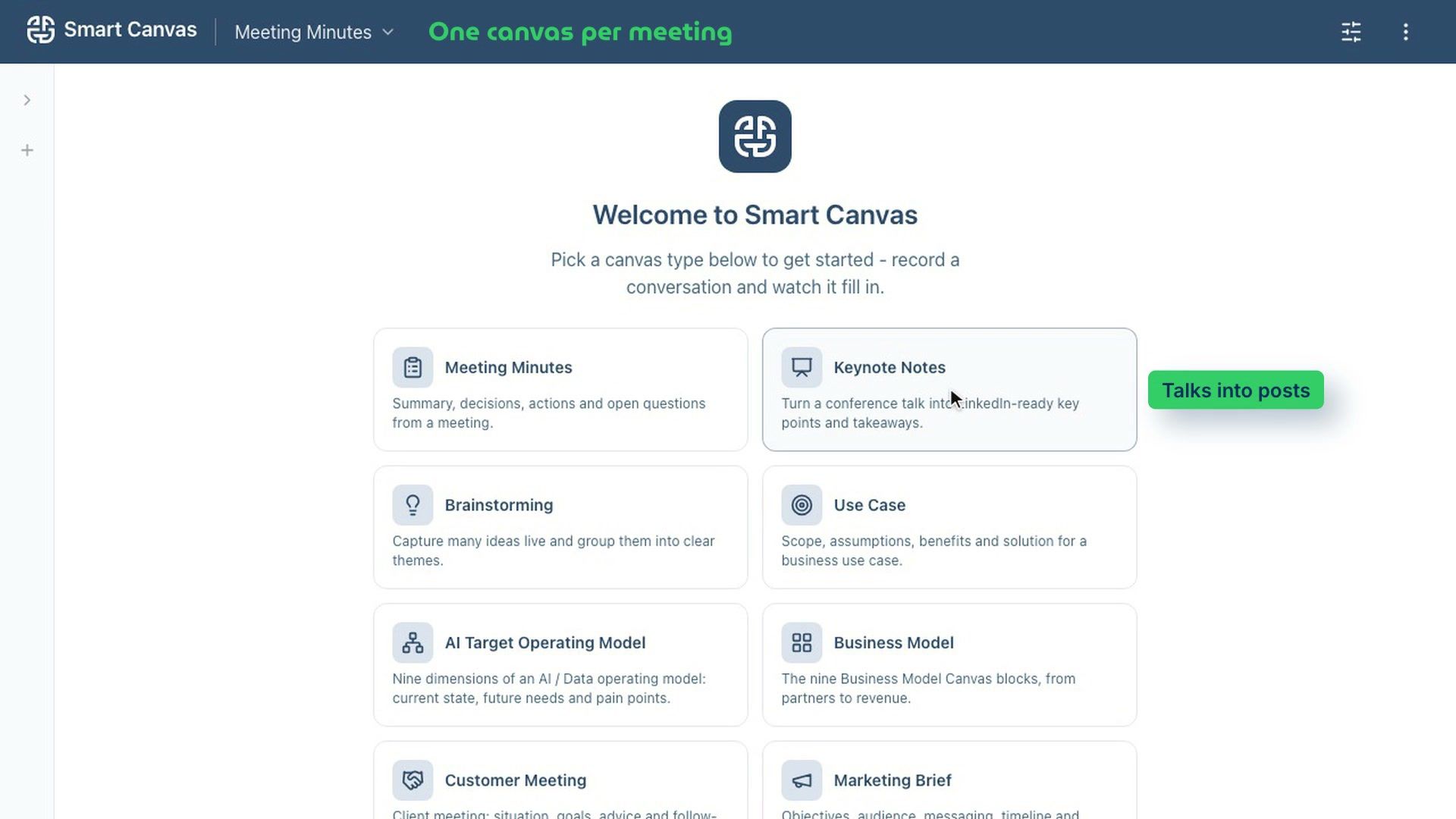Viewport: 1456px width, 819px height.
Task: Click the Brainstorming lightbulb icon
Action: click(x=413, y=505)
